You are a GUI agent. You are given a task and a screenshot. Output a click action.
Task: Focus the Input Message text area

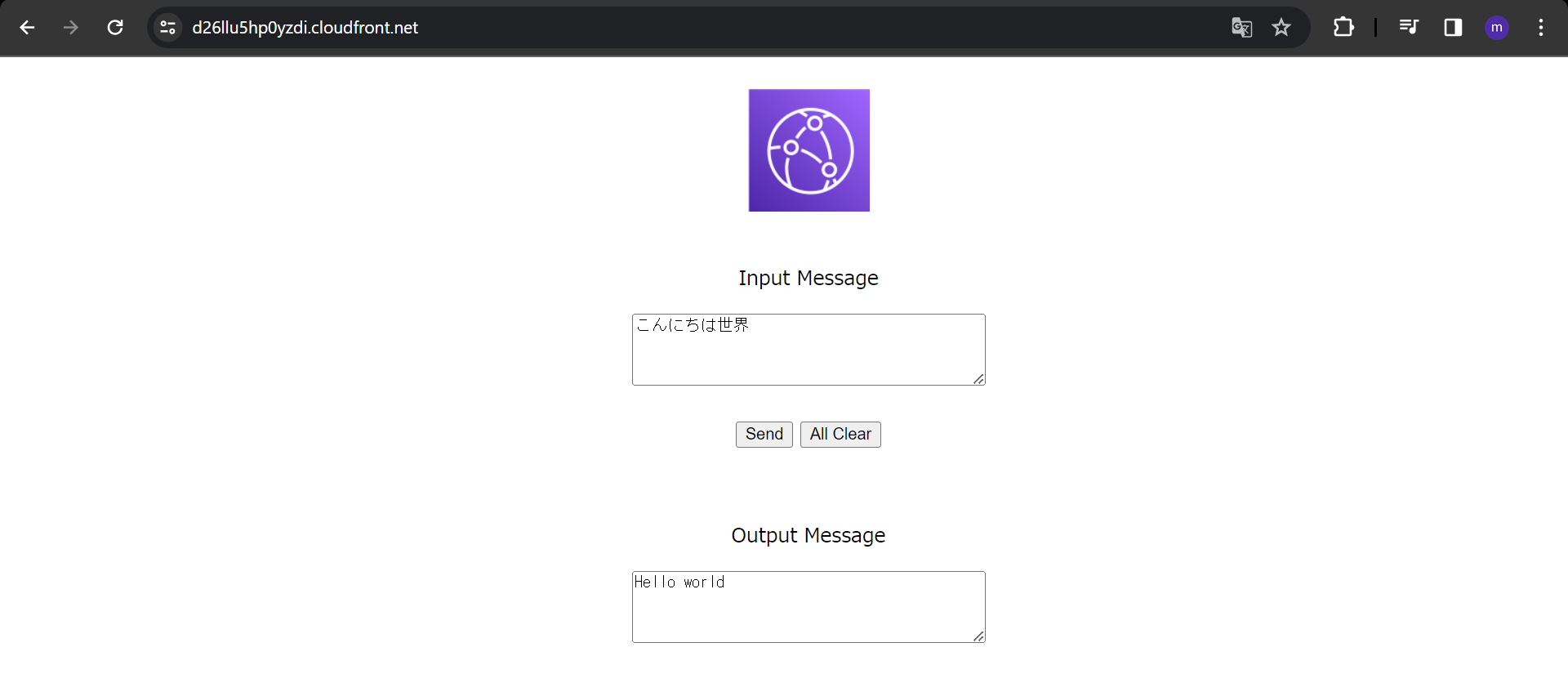coord(808,350)
